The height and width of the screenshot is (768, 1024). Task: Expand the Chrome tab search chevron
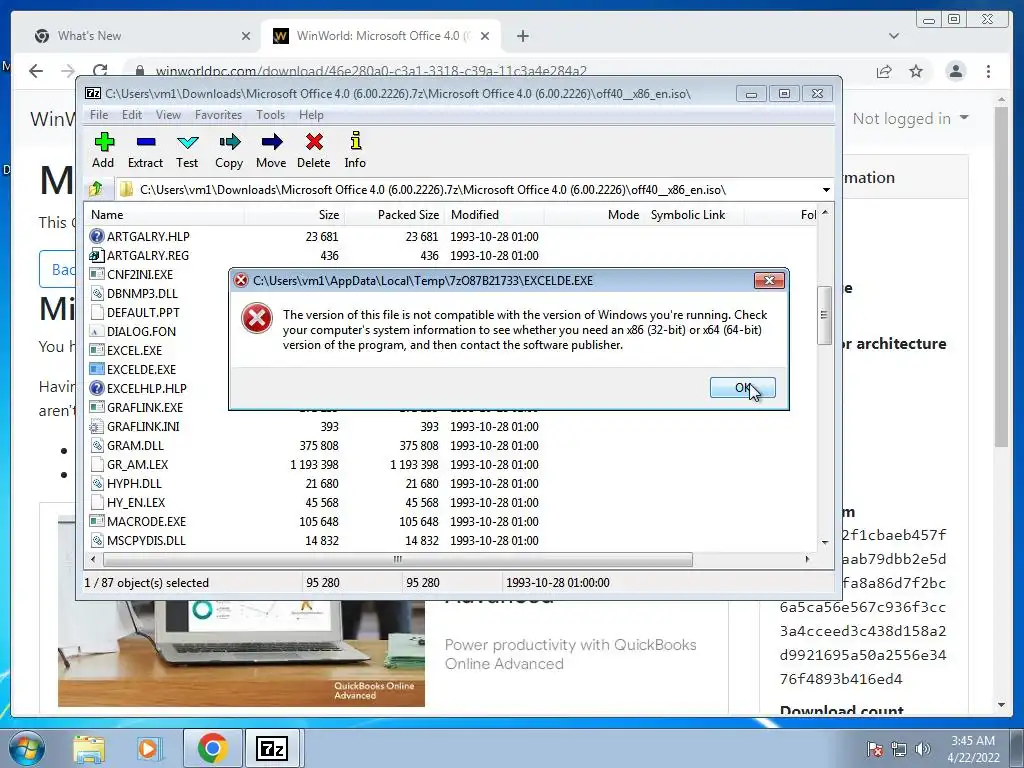click(x=894, y=36)
